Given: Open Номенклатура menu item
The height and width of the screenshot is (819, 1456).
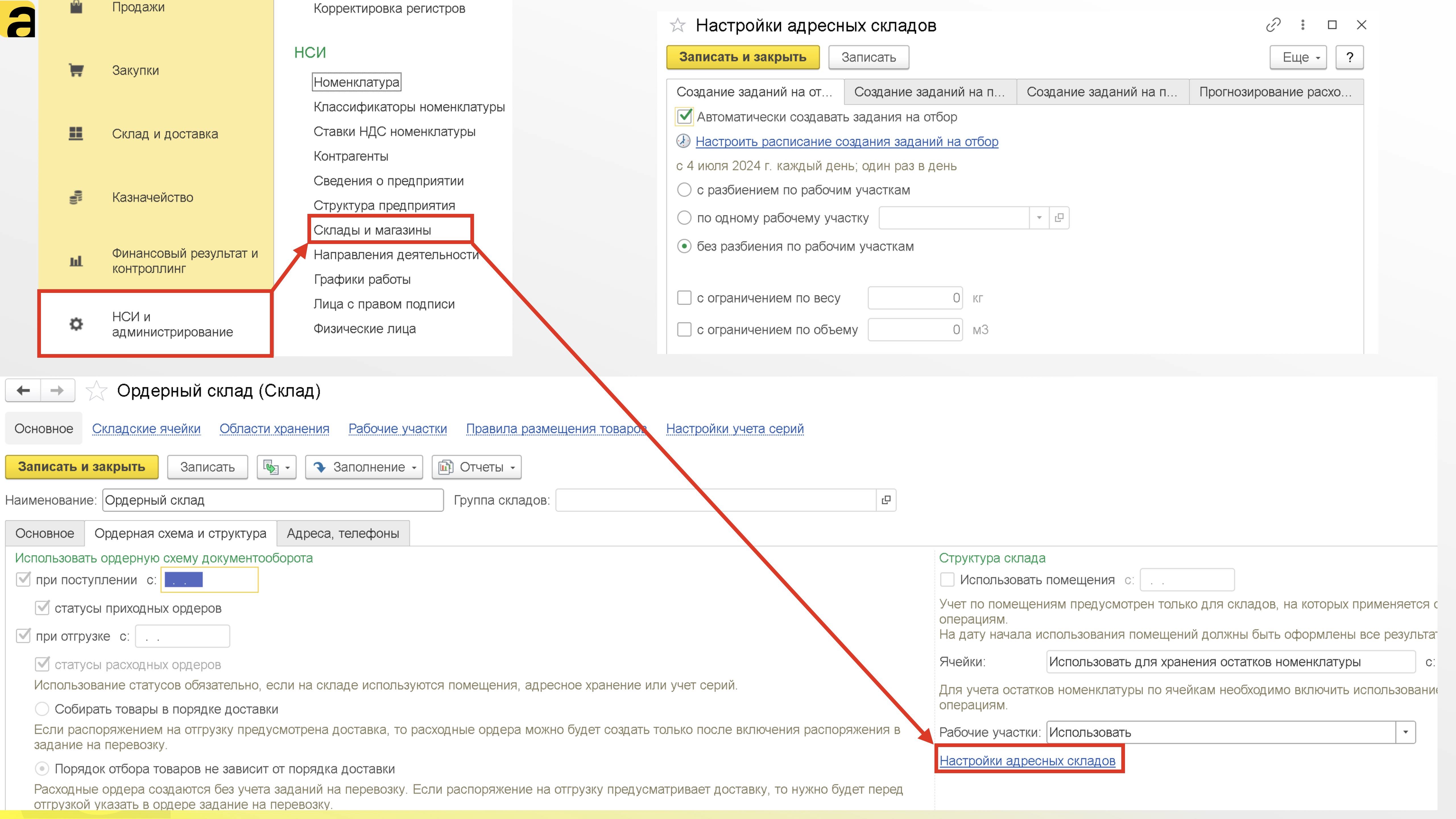Looking at the screenshot, I should click(357, 82).
